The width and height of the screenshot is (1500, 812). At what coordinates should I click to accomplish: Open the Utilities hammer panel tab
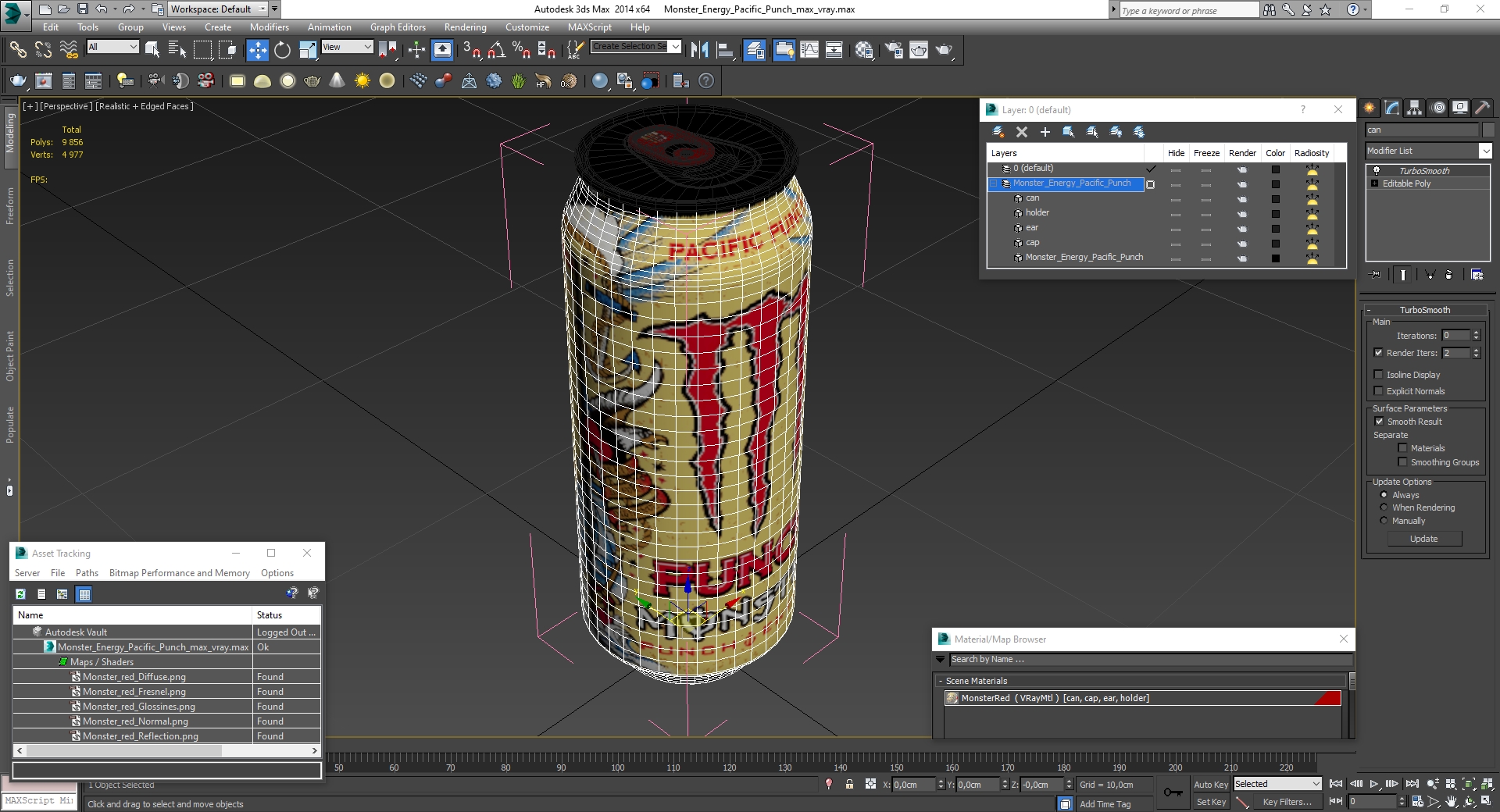point(1482,109)
